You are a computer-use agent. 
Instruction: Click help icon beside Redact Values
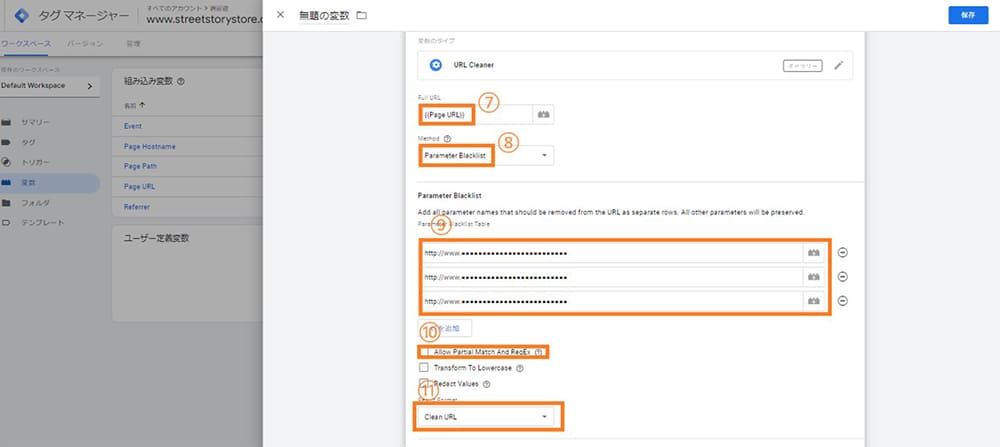click(x=487, y=385)
